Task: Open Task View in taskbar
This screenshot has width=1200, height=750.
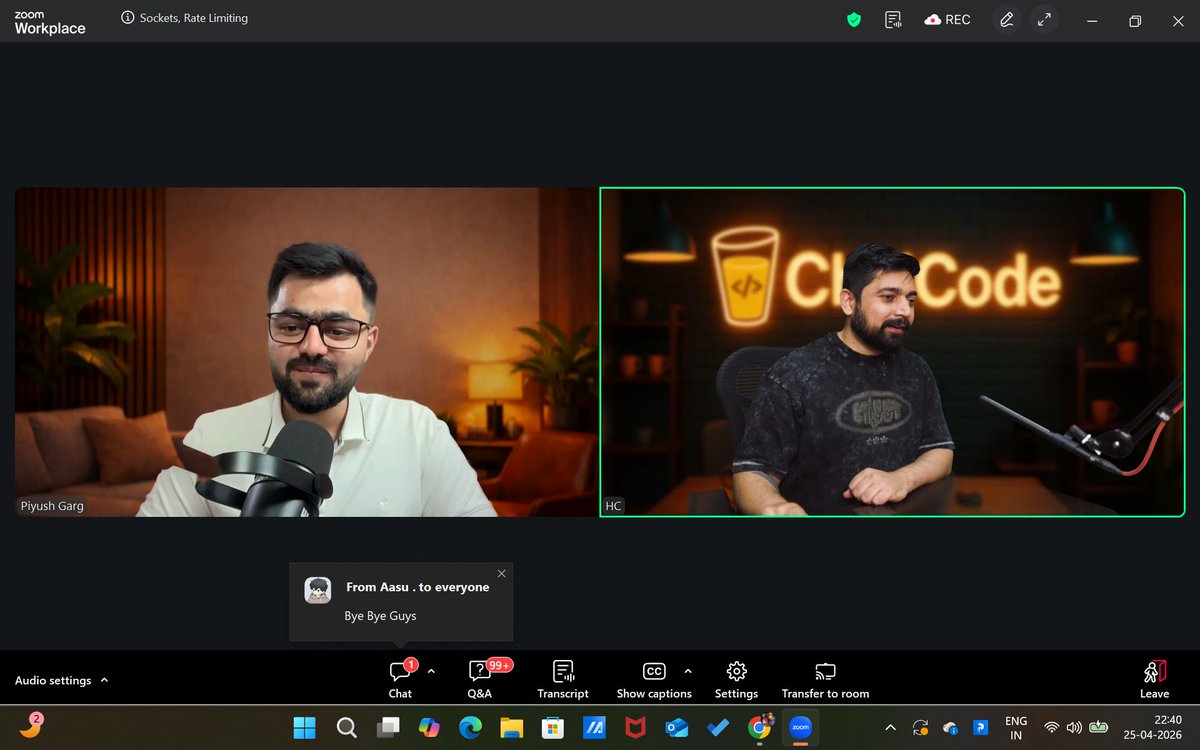Action: point(388,727)
